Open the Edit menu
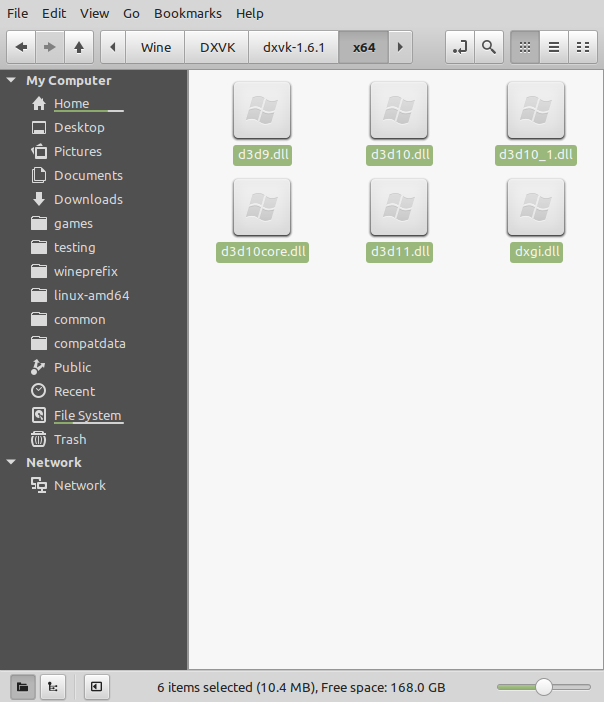Image resolution: width=604 pixels, height=702 pixels. pos(54,13)
